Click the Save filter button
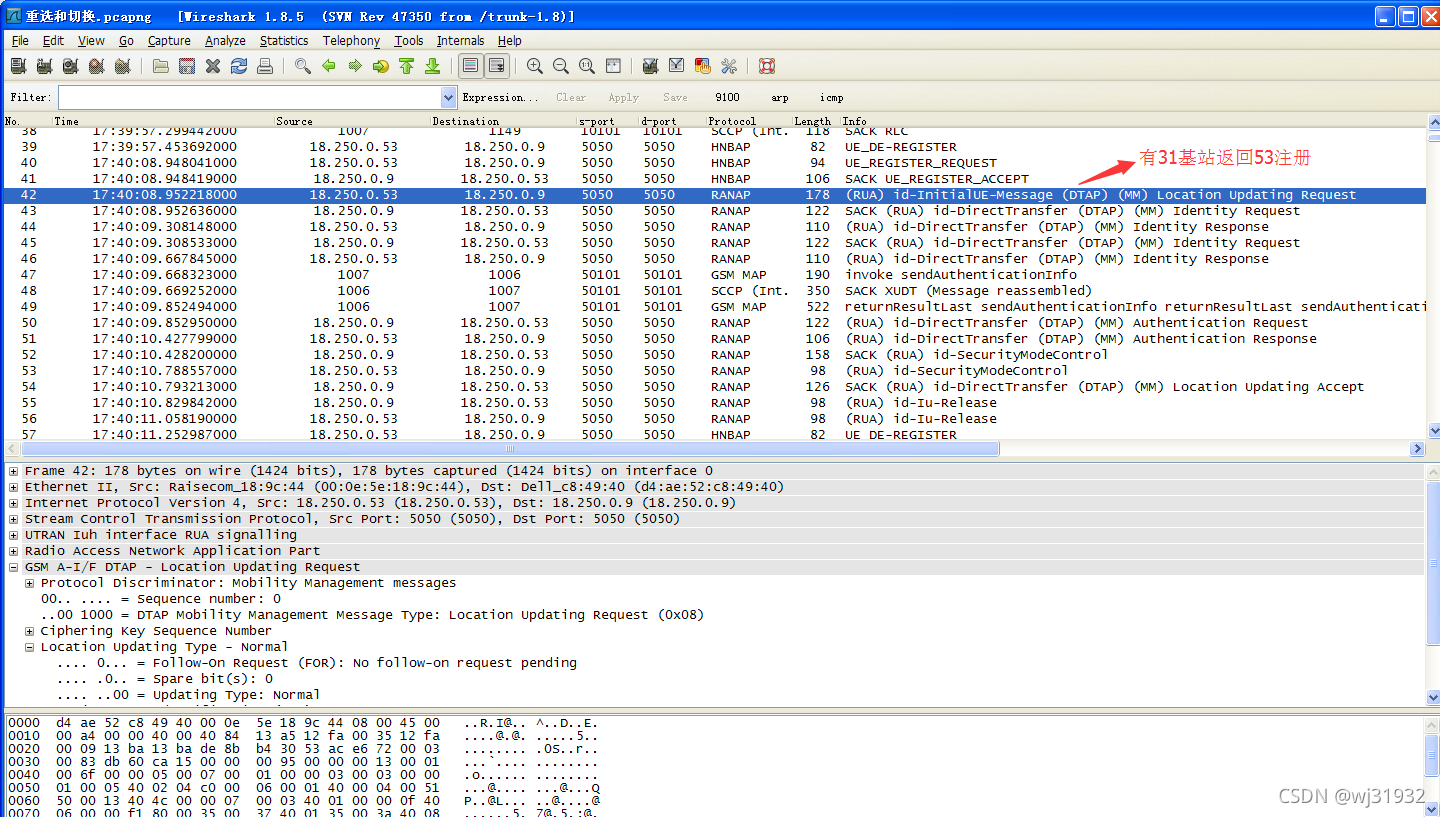The height and width of the screenshot is (817, 1440). (675, 97)
